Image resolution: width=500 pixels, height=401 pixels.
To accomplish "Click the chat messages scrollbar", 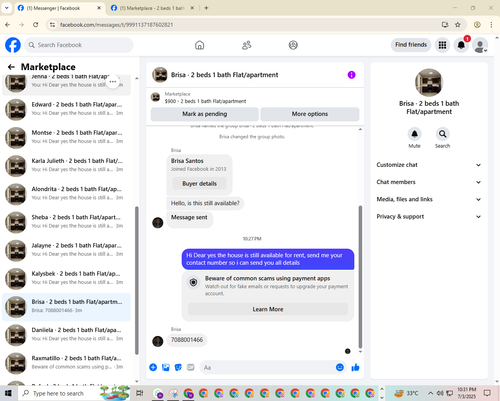I will point(360,277).
